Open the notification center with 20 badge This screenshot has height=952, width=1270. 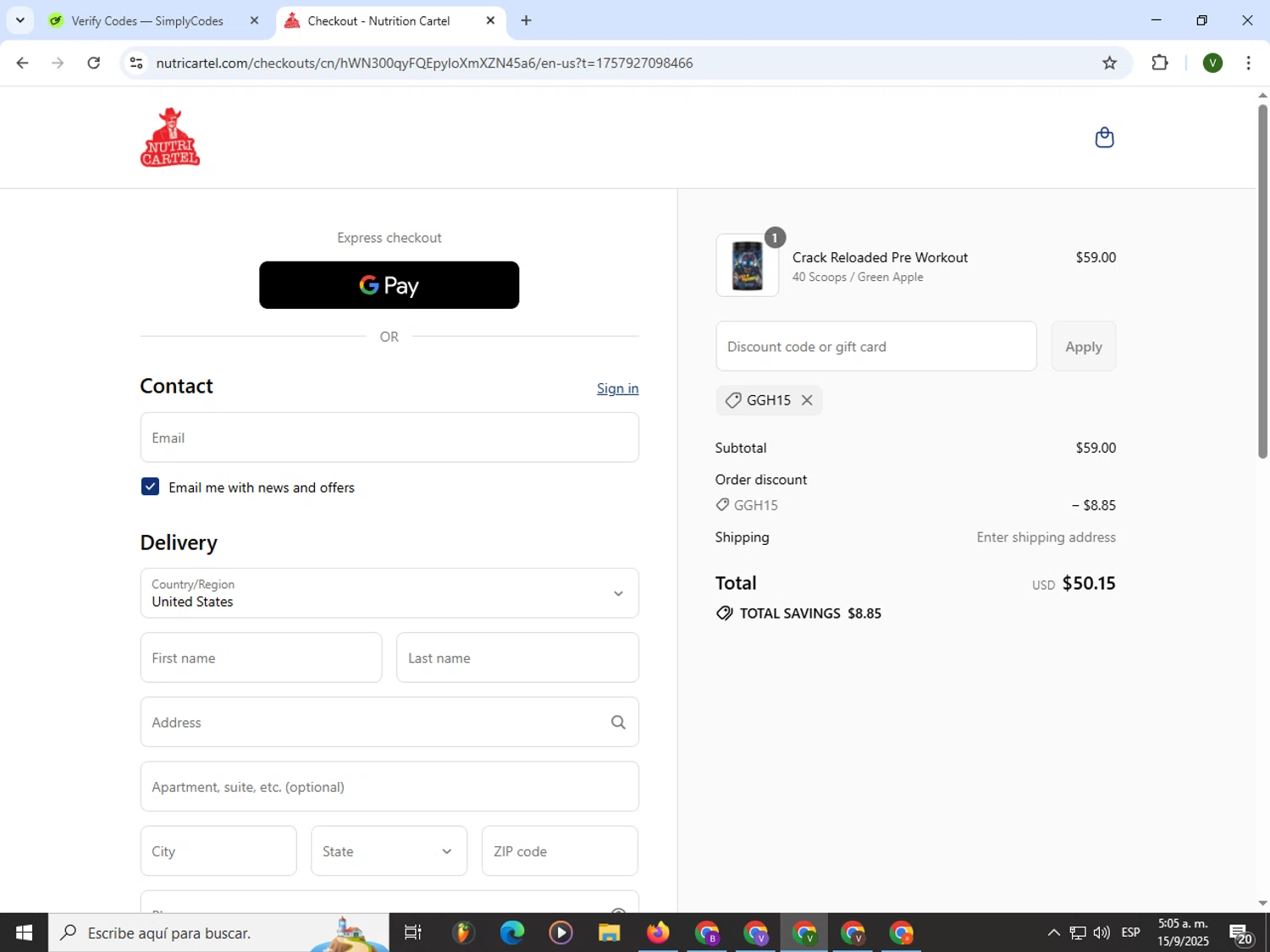coord(1241,933)
